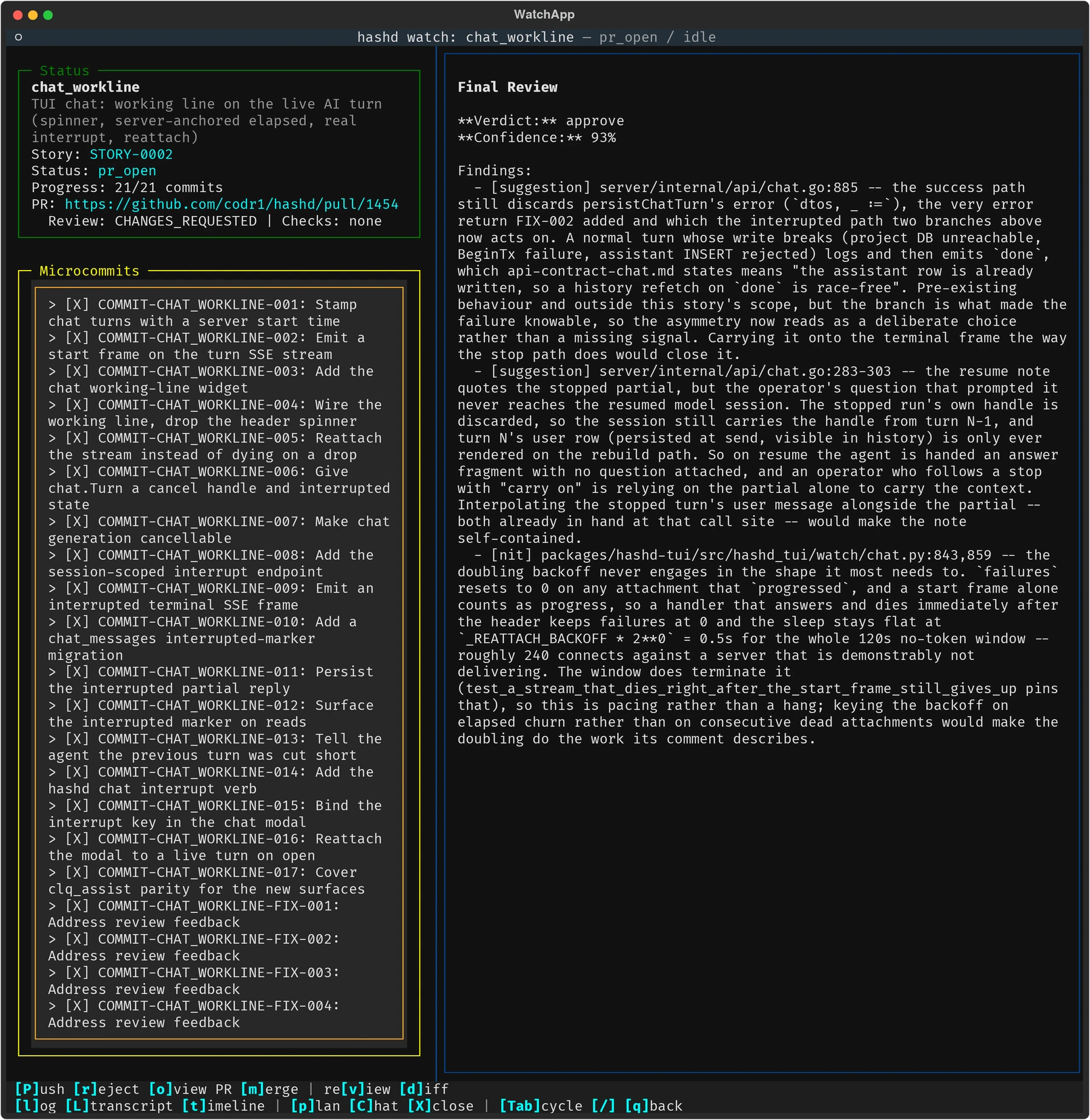
Task: Open the GitHub pull request 1454 link
Action: click(x=231, y=204)
